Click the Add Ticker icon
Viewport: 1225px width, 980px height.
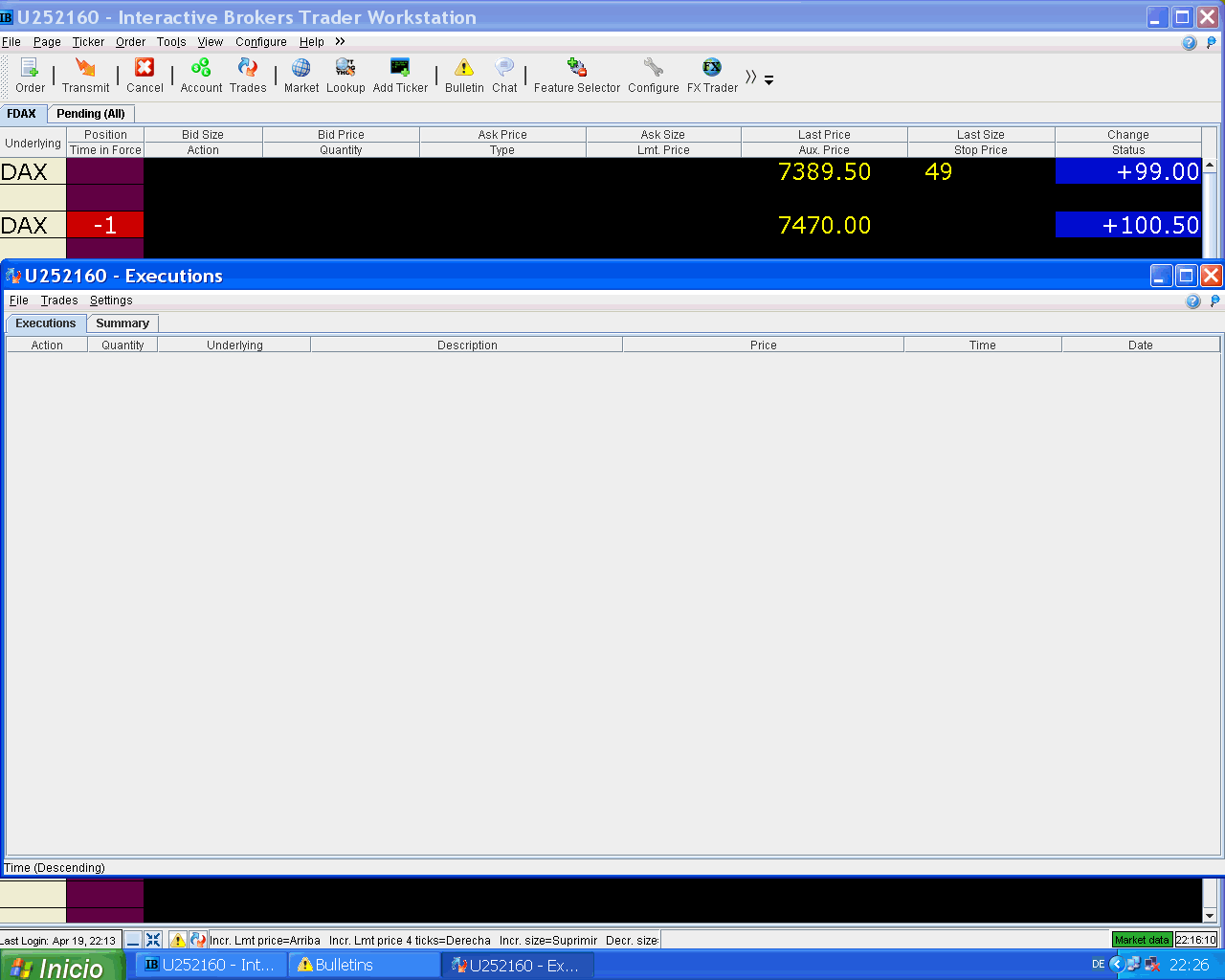tap(400, 75)
